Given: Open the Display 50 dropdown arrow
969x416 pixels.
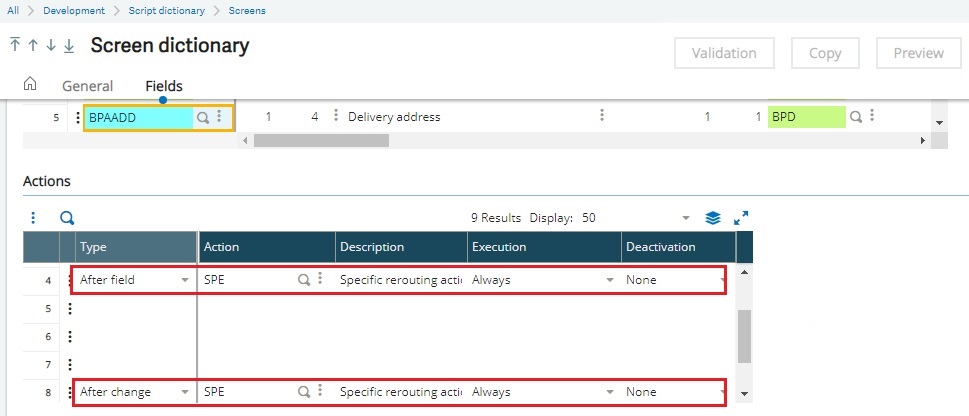Looking at the screenshot, I should 685,218.
